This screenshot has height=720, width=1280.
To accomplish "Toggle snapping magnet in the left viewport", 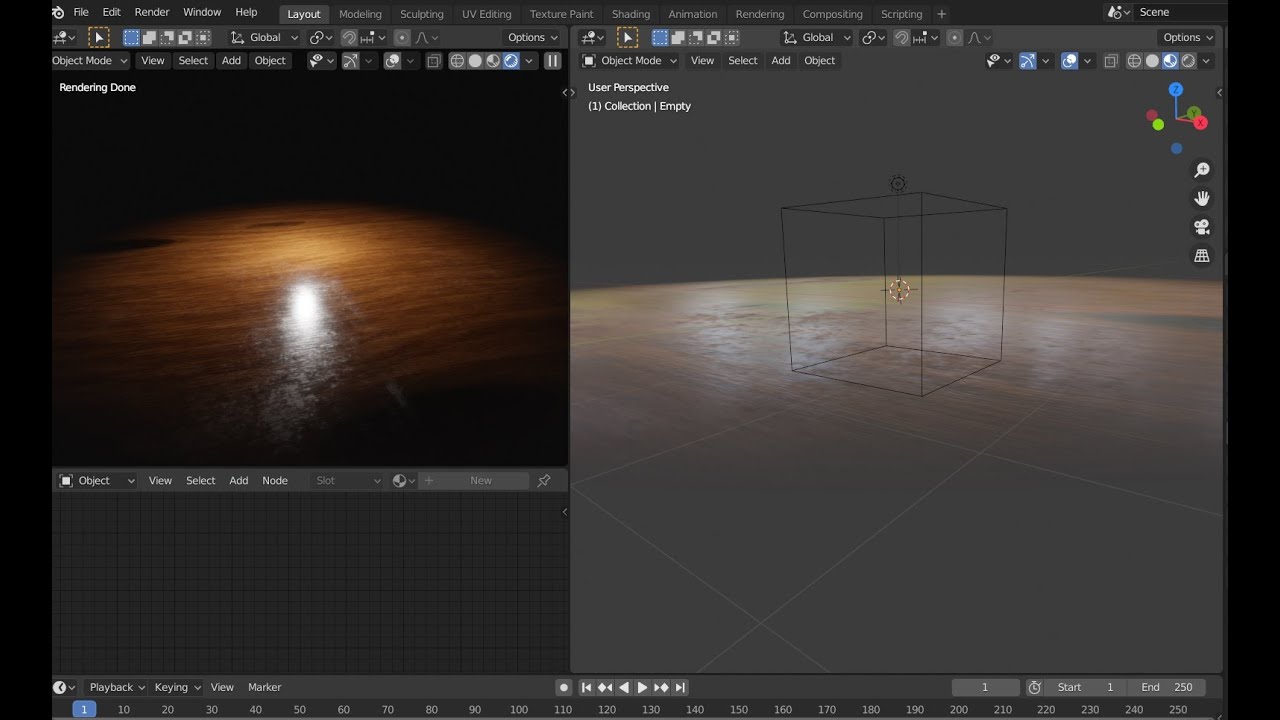I will point(348,37).
